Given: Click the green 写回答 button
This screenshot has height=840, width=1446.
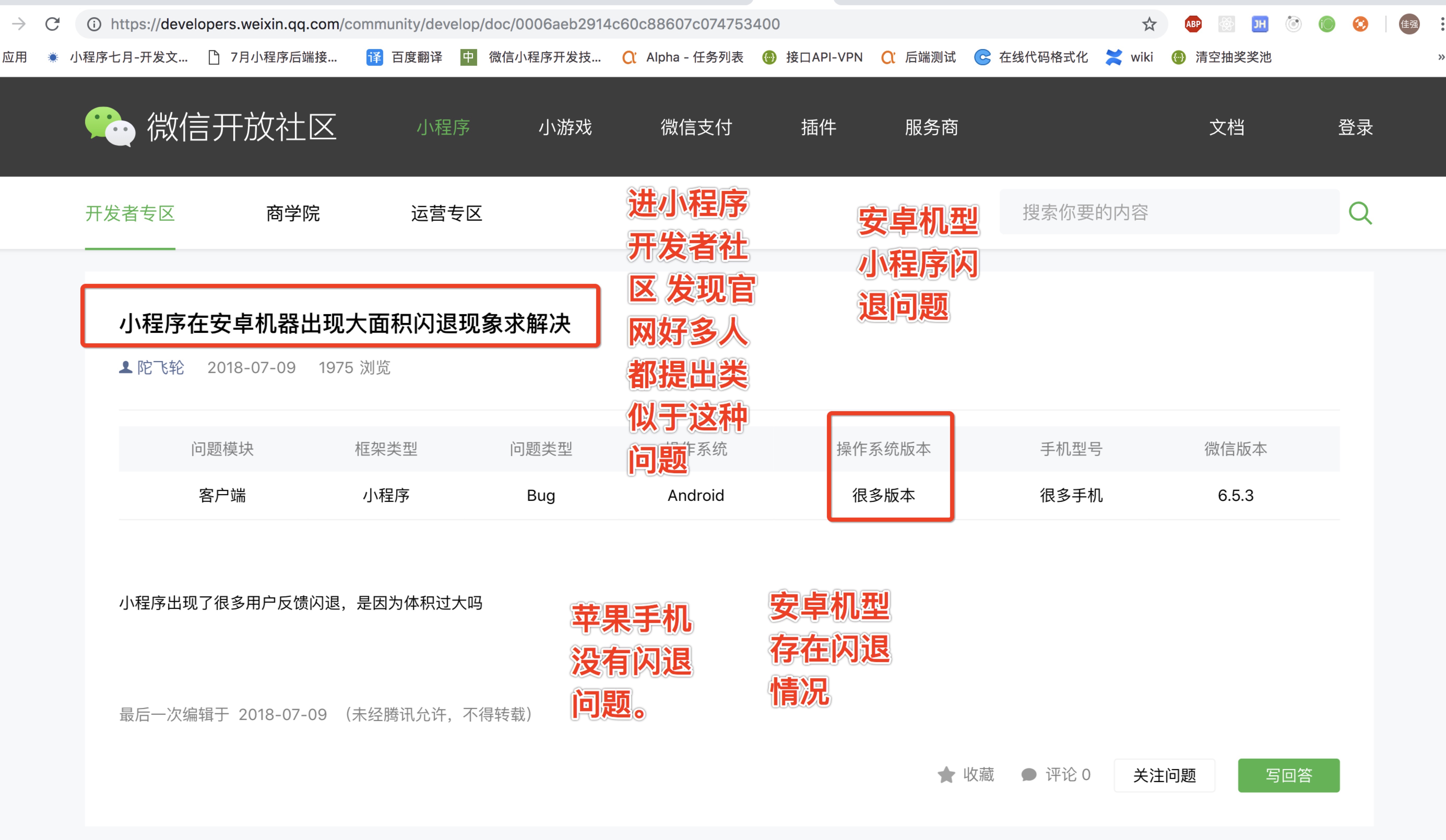Looking at the screenshot, I should tap(1289, 775).
